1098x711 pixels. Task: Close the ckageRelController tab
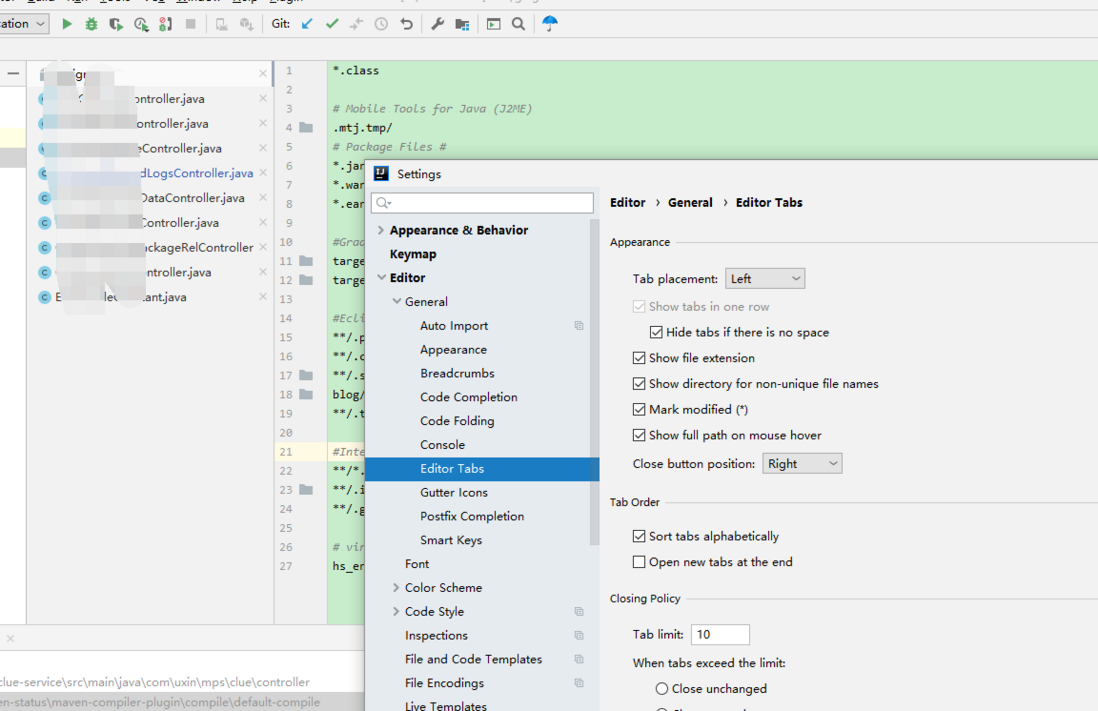263,247
